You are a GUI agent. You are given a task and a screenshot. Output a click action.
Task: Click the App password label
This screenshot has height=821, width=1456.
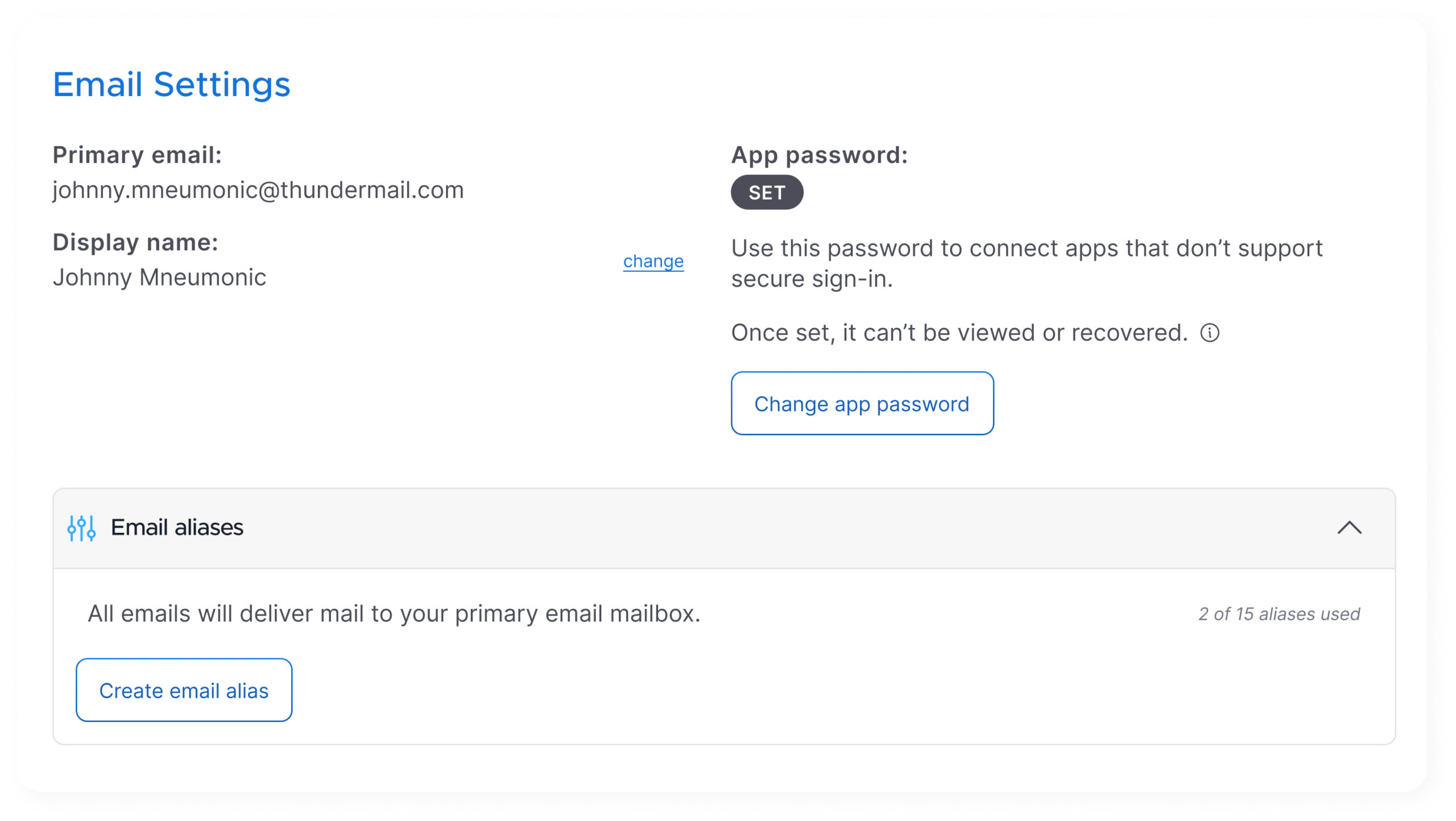819,155
